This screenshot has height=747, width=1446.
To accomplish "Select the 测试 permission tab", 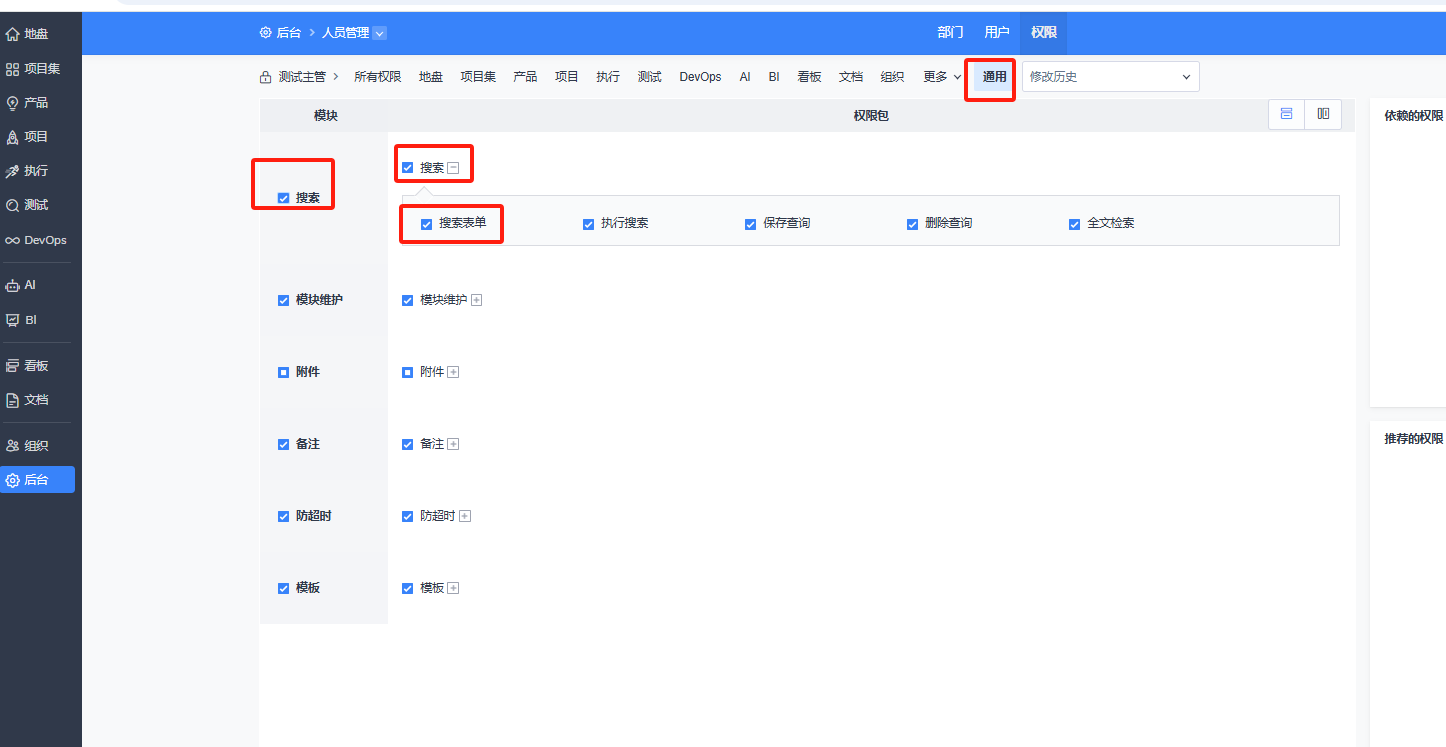I will tap(650, 77).
